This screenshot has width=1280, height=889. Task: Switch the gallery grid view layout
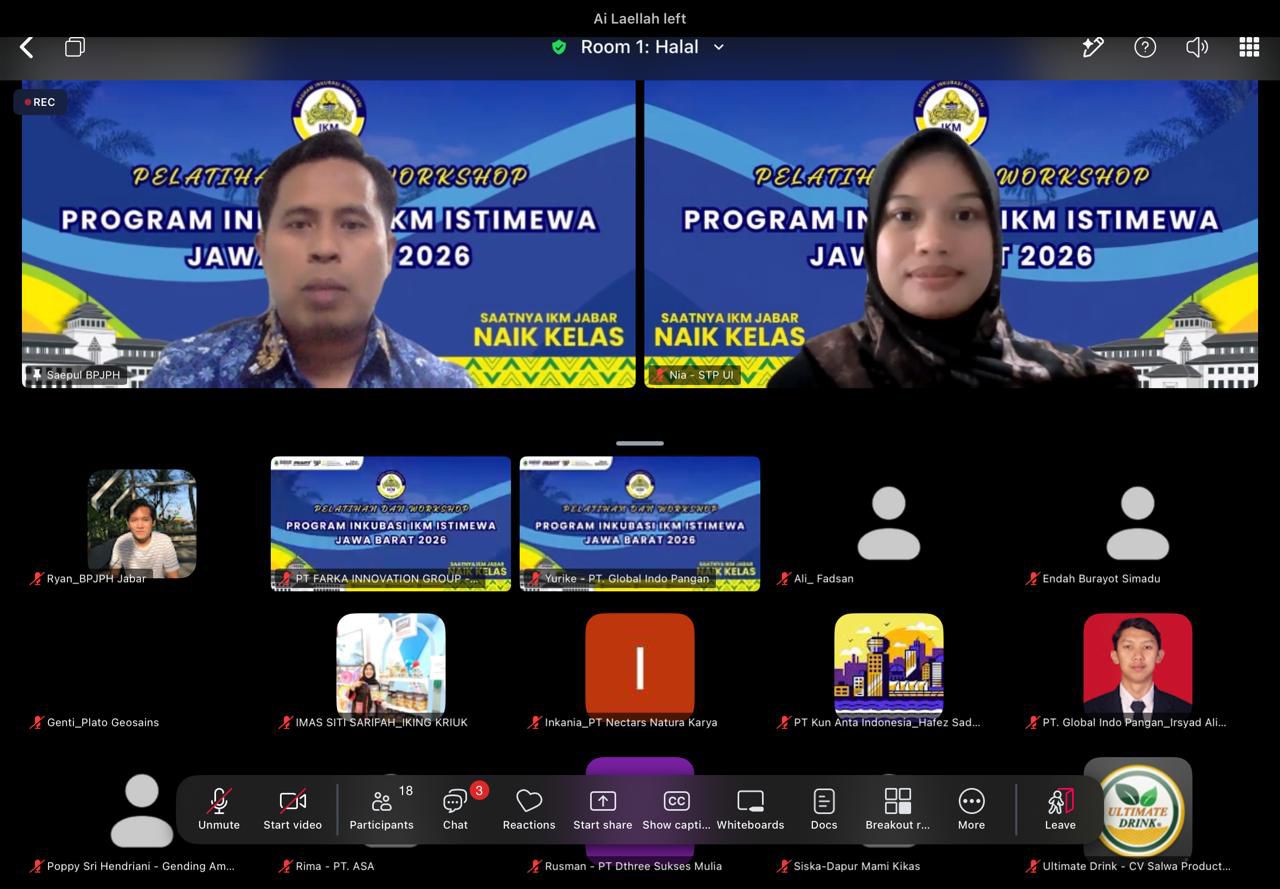pos(1249,47)
